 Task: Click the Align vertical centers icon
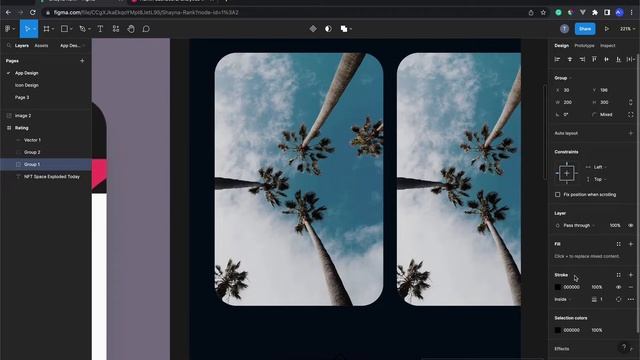[607, 60]
